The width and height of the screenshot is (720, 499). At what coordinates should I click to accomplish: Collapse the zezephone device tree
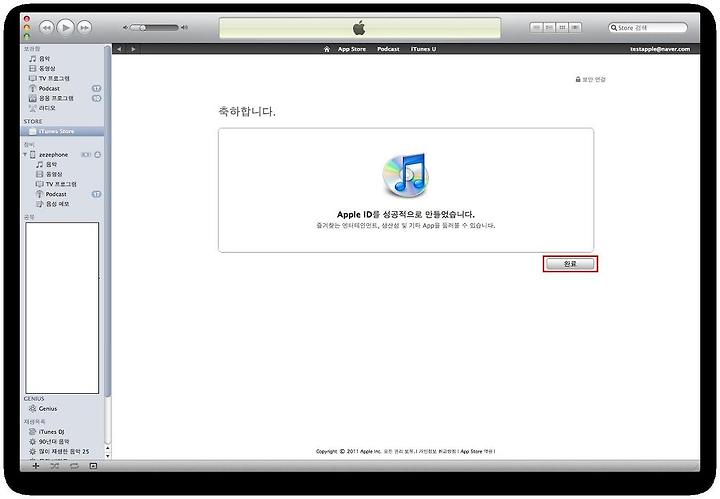[x=25, y=155]
